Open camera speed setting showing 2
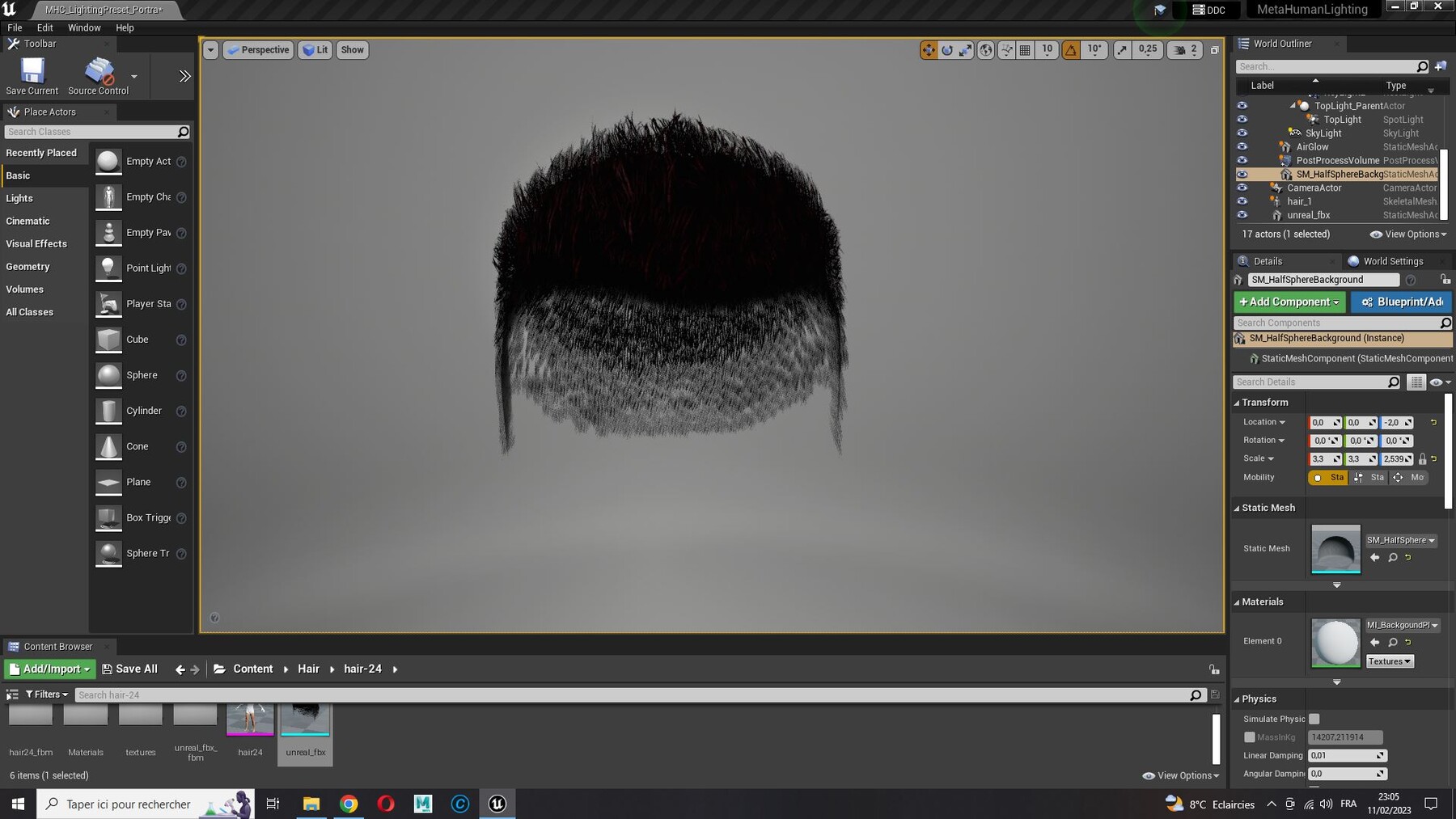Screen dimensions: 1456x819 pos(1185,50)
